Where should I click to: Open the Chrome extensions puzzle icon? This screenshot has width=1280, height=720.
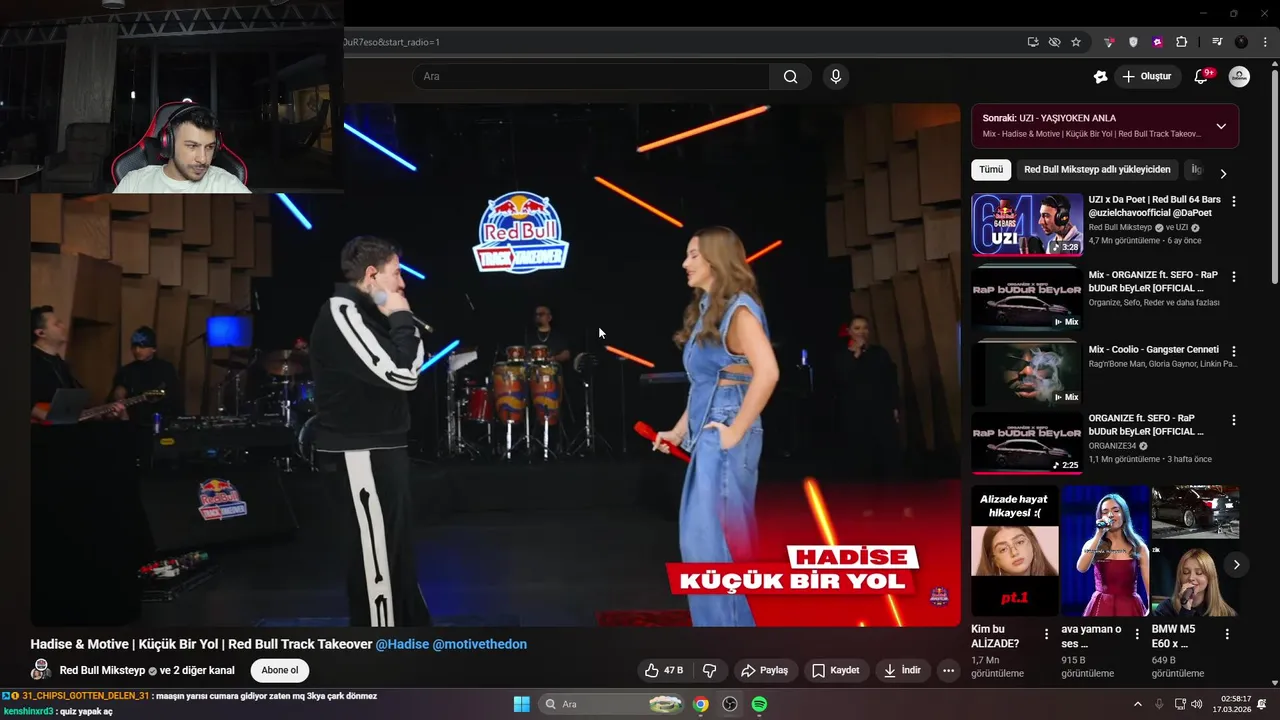1181,42
